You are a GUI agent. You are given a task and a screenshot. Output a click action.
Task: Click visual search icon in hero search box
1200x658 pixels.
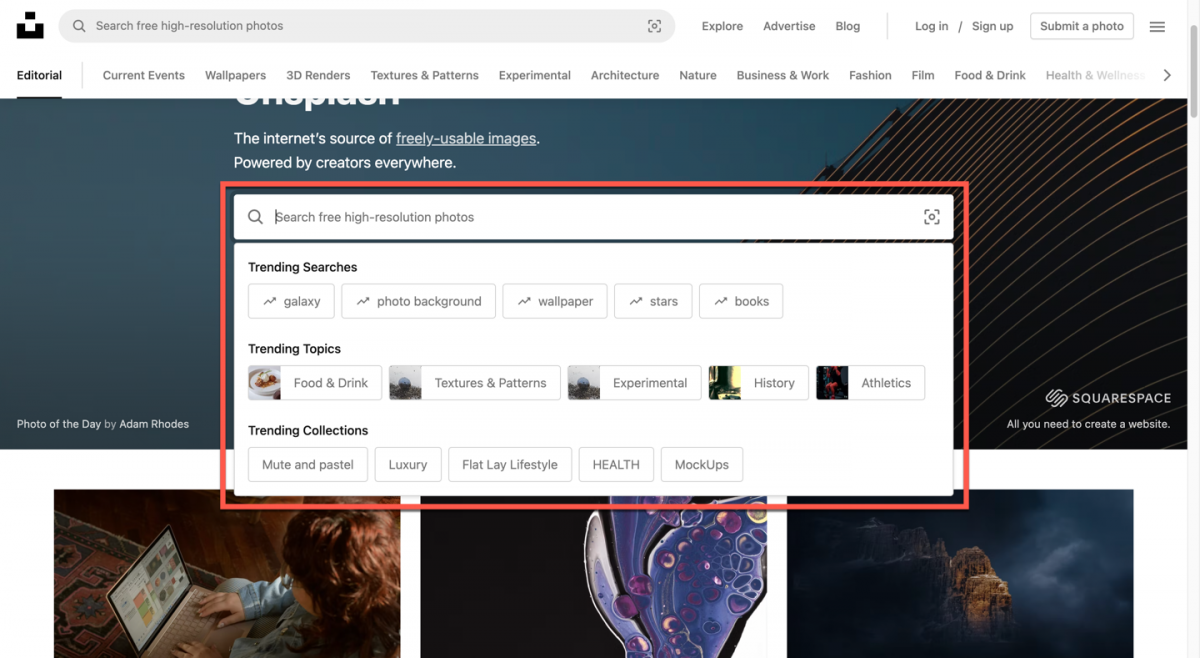click(932, 217)
